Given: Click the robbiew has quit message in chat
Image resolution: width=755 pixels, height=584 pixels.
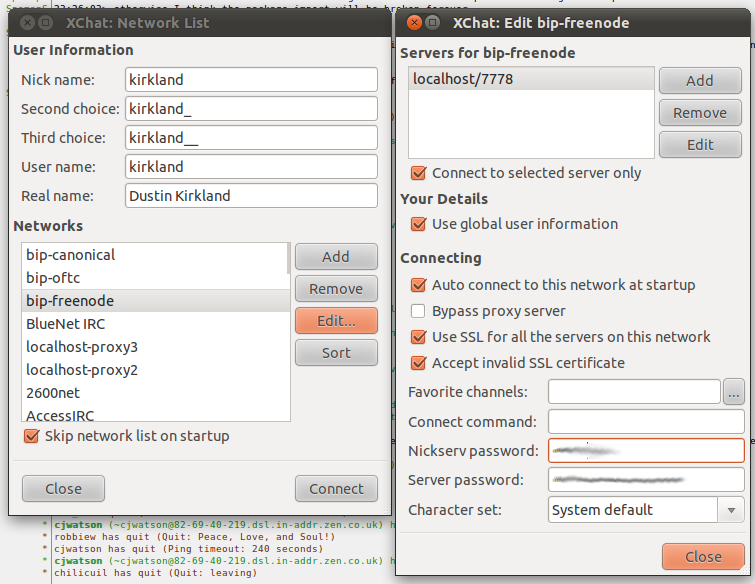Looking at the screenshot, I should (x=194, y=537).
